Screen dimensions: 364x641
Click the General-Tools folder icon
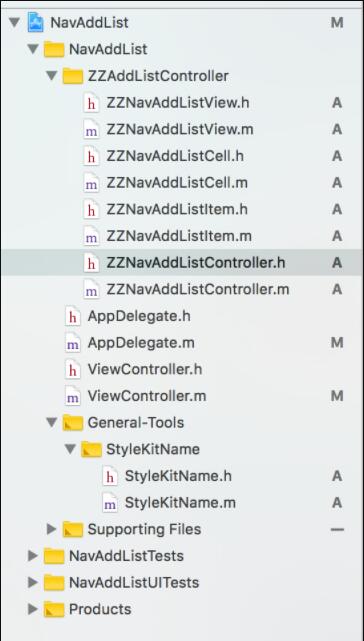click(x=73, y=423)
